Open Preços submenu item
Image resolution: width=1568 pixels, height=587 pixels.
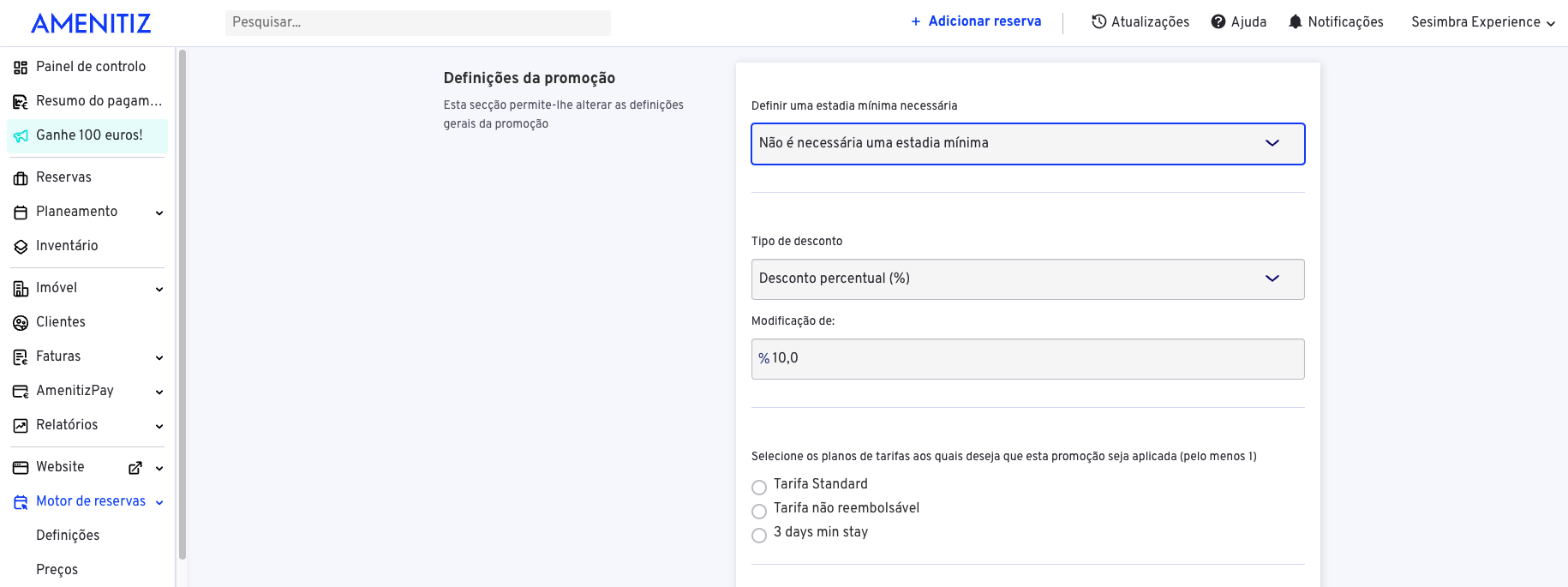tap(57, 570)
